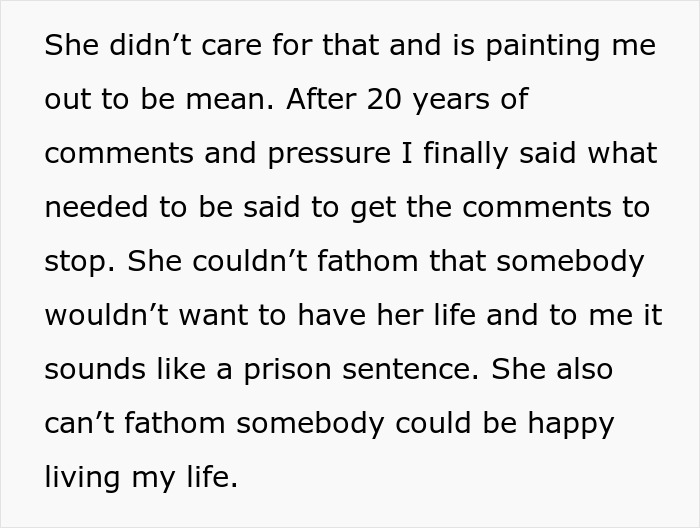Click the phrase 'I finally said what'
The image size is (700, 528).
[530, 154]
